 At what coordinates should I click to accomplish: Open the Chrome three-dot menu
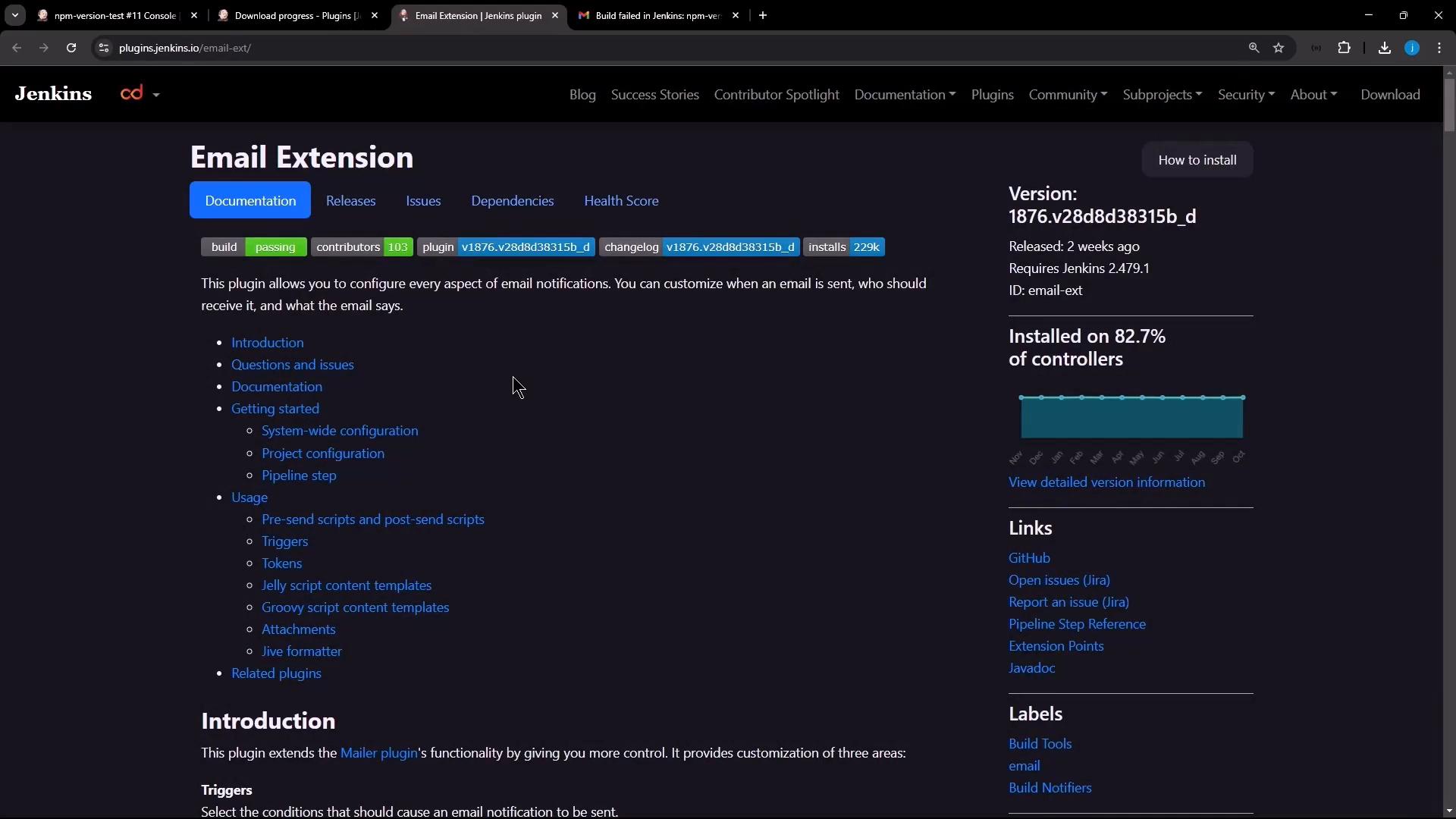tap(1439, 48)
